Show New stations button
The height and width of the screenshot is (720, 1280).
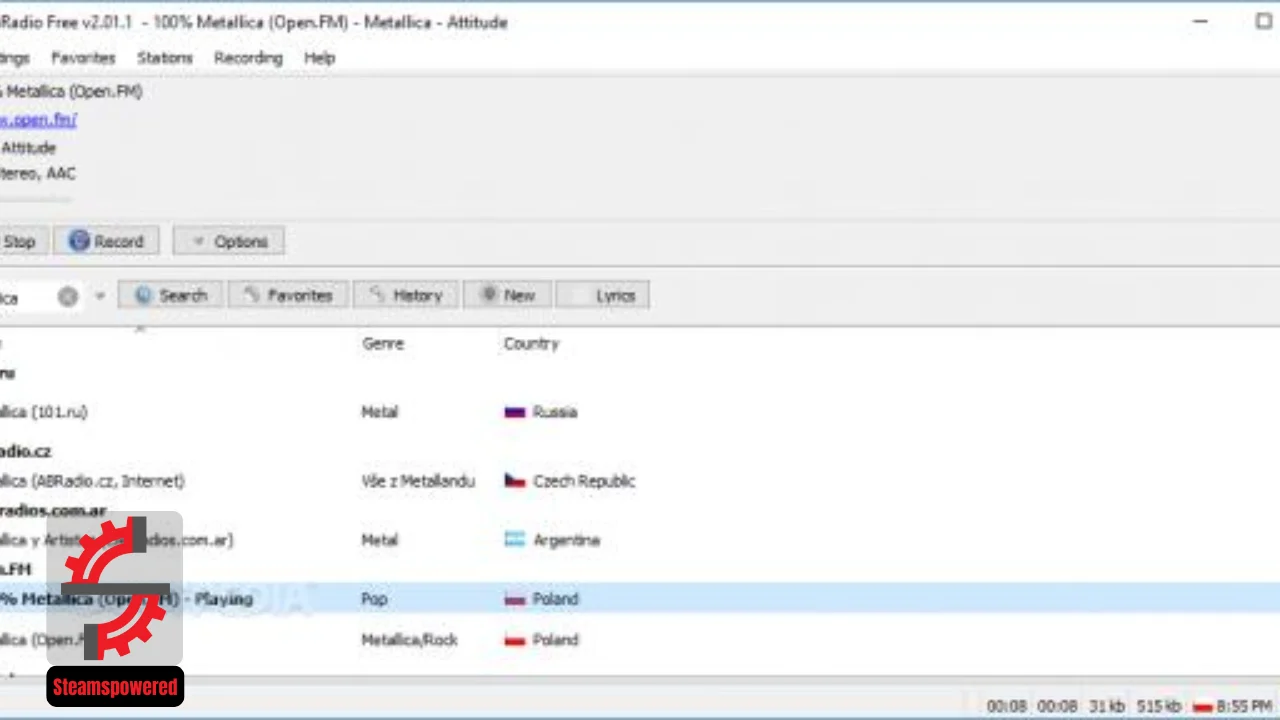point(507,295)
